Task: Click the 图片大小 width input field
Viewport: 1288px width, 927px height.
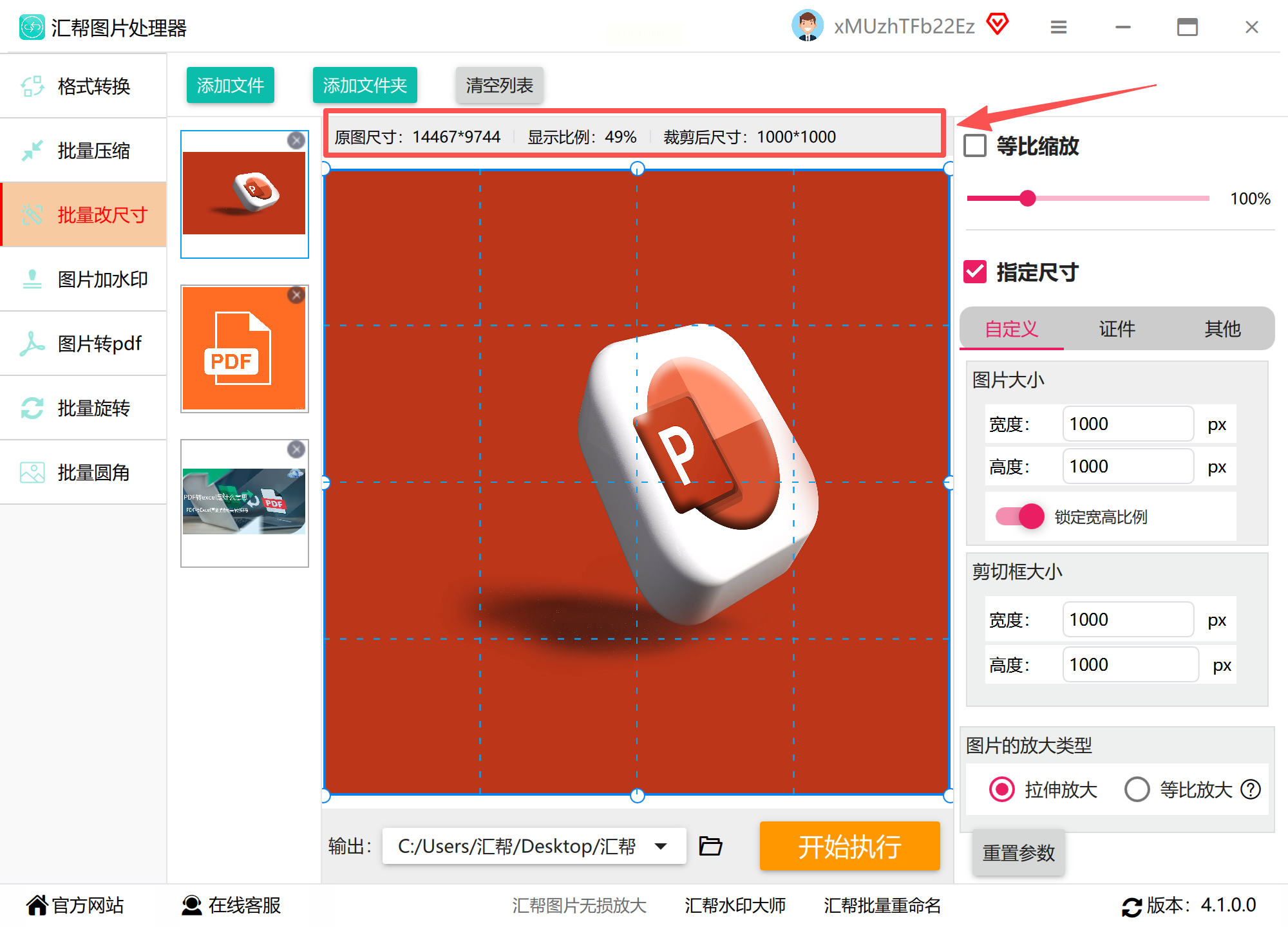Action: (x=1127, y=424)
